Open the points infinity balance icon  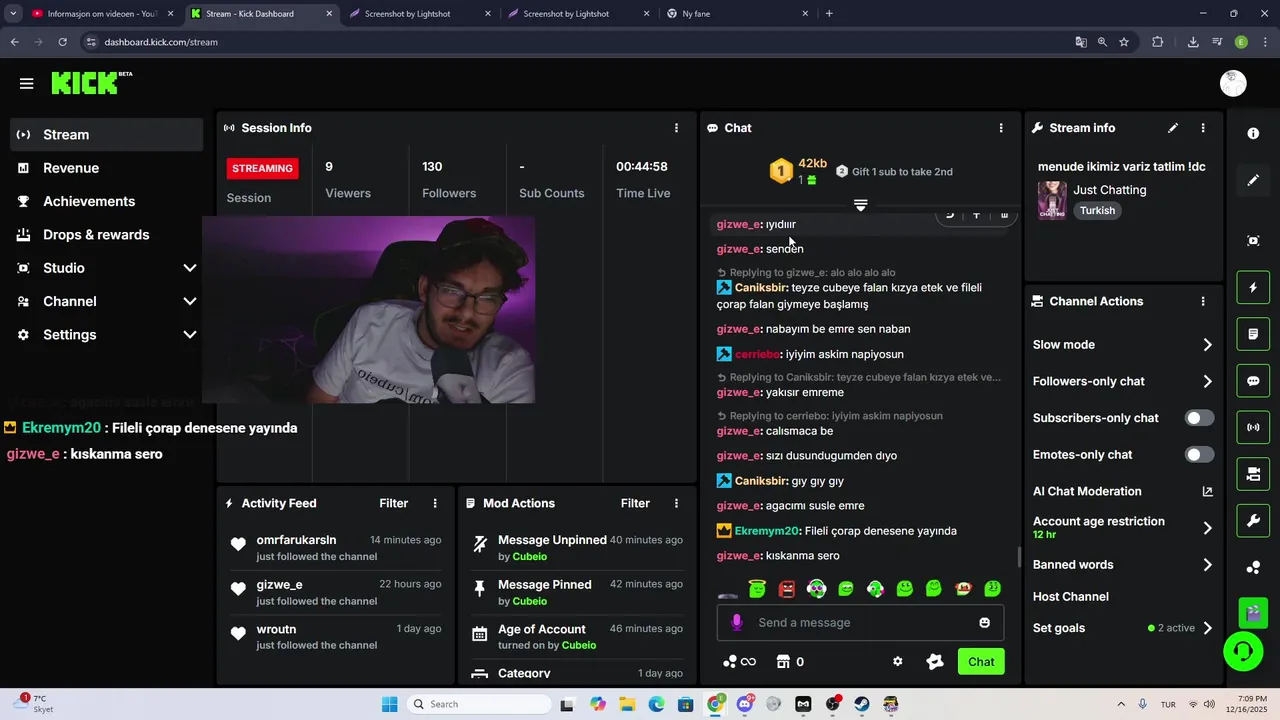tap(739, 661)
